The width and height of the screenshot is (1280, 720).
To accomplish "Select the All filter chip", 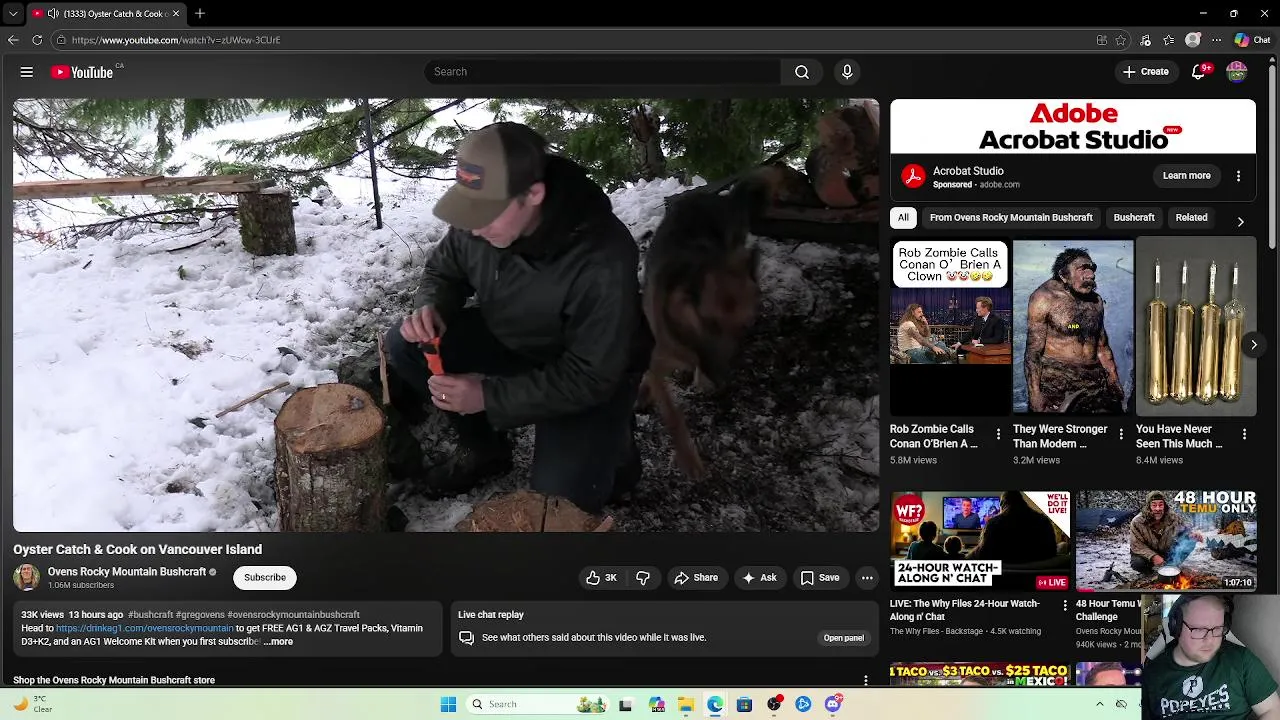I will click(903, 217).
